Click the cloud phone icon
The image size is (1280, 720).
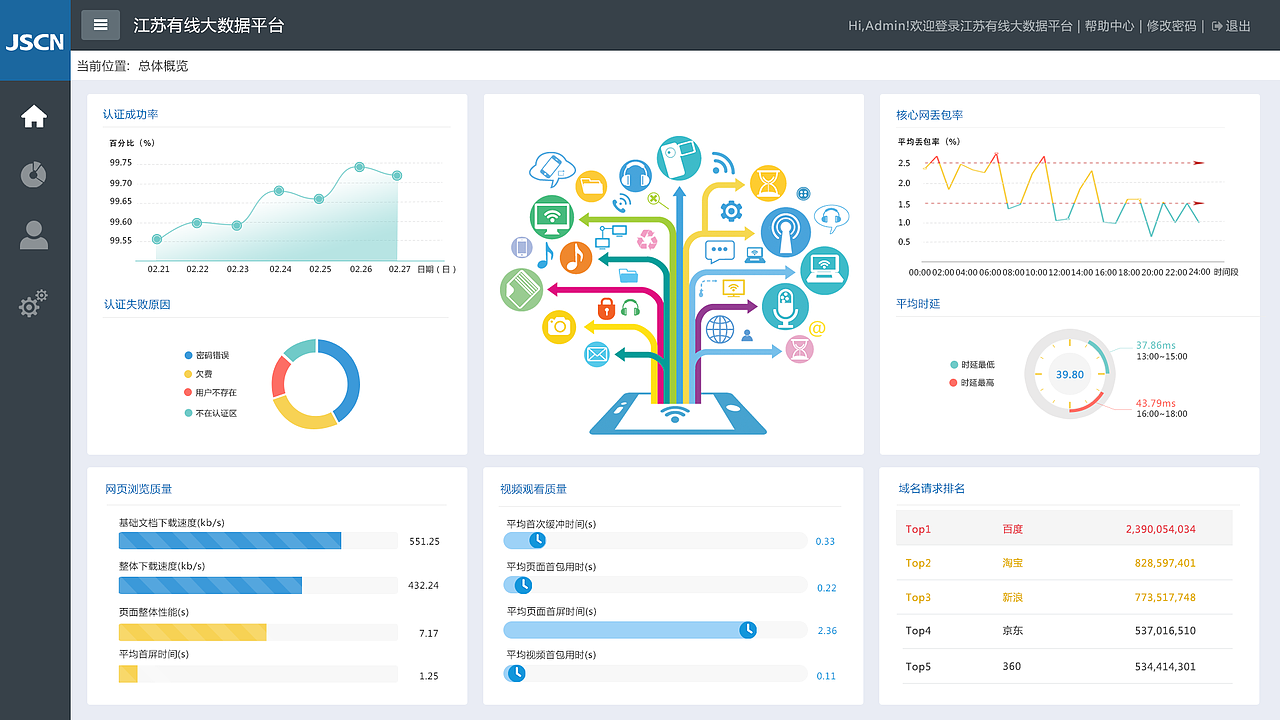(553, 168)
